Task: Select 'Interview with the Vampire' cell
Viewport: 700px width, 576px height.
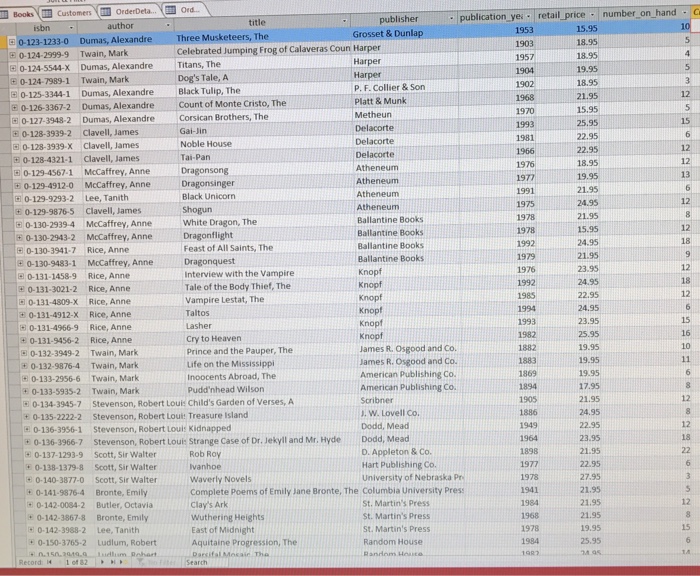Action: [270, 273]
